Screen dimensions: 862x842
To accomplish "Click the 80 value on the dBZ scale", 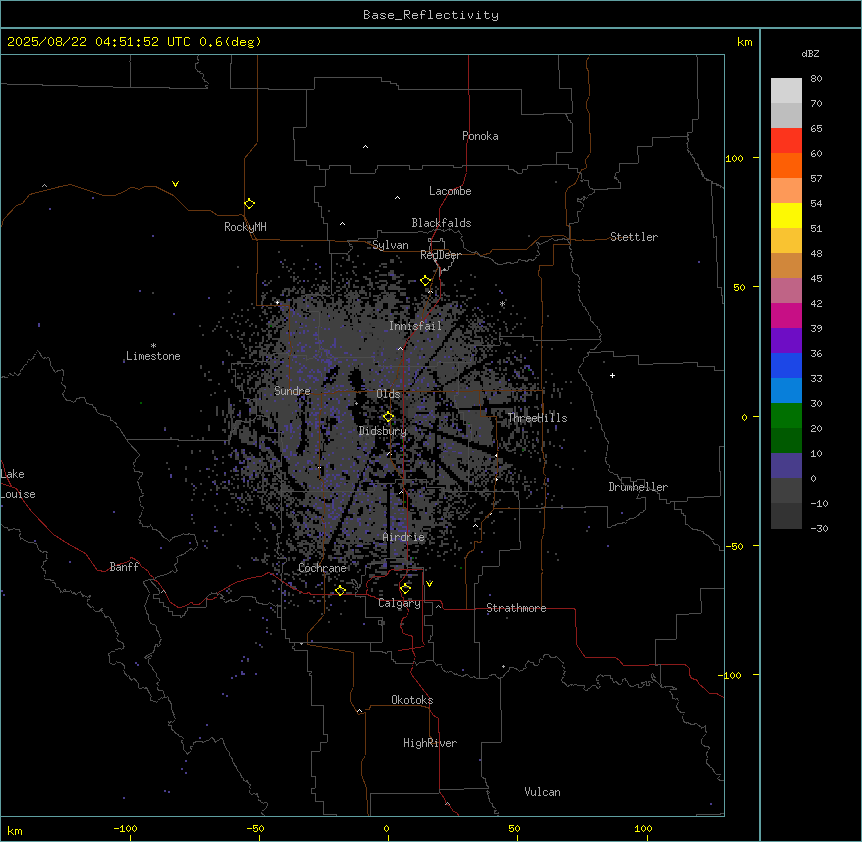I will (x=816, y=79).
